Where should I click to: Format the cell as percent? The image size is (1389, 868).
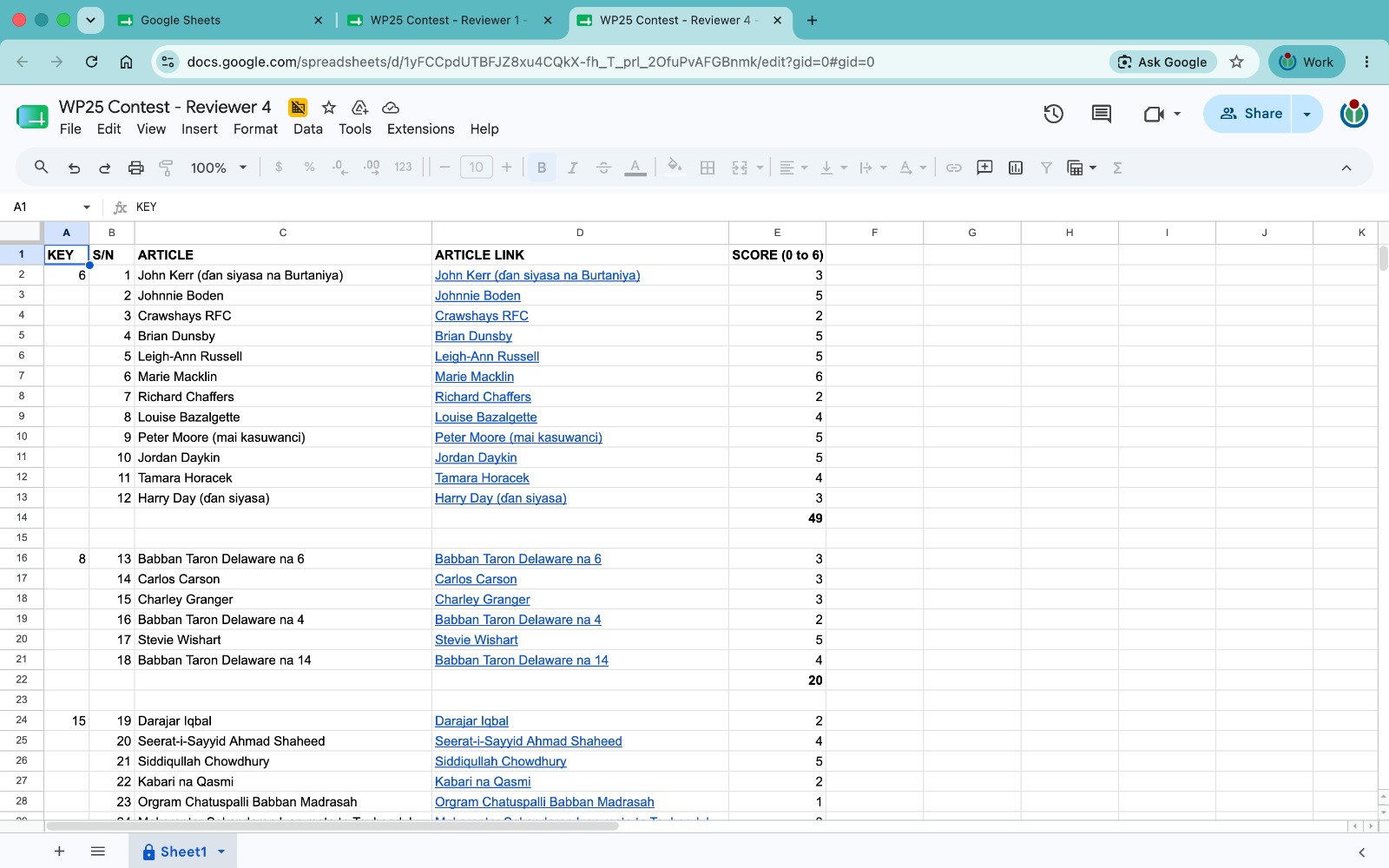coord(309,168)
